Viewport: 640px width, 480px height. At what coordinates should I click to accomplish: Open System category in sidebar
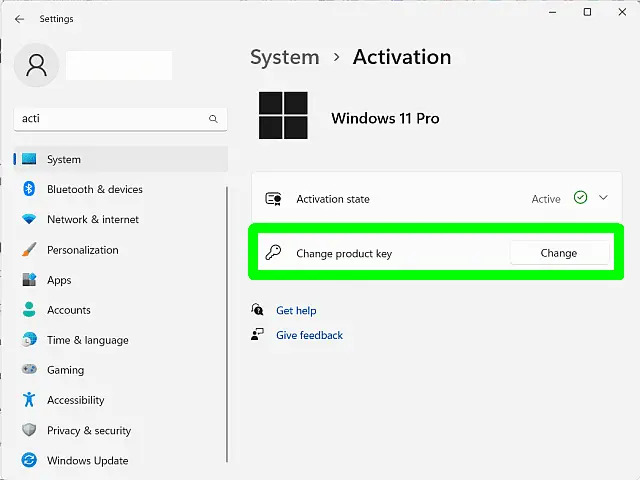point(121,159)
